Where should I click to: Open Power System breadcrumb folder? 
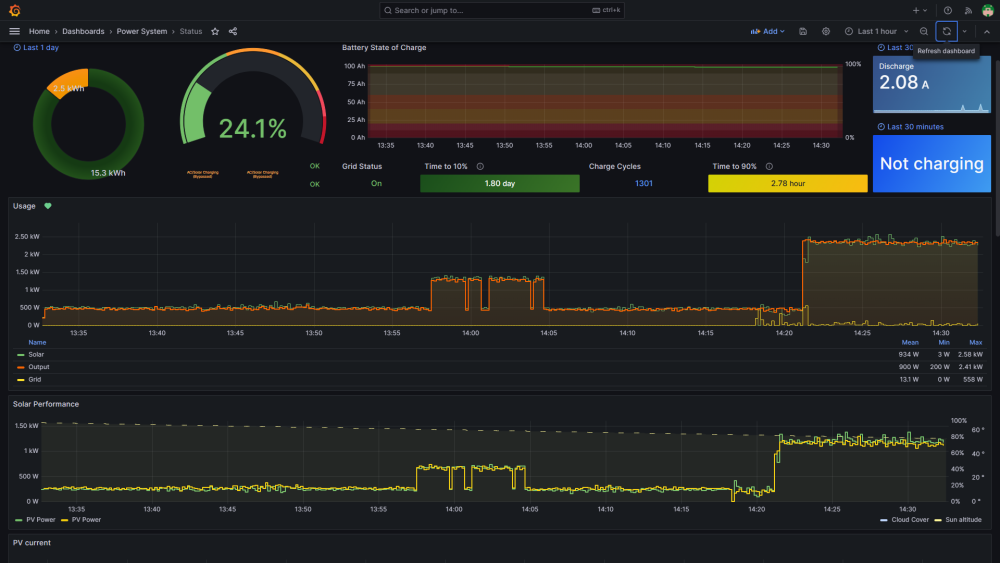142,31
